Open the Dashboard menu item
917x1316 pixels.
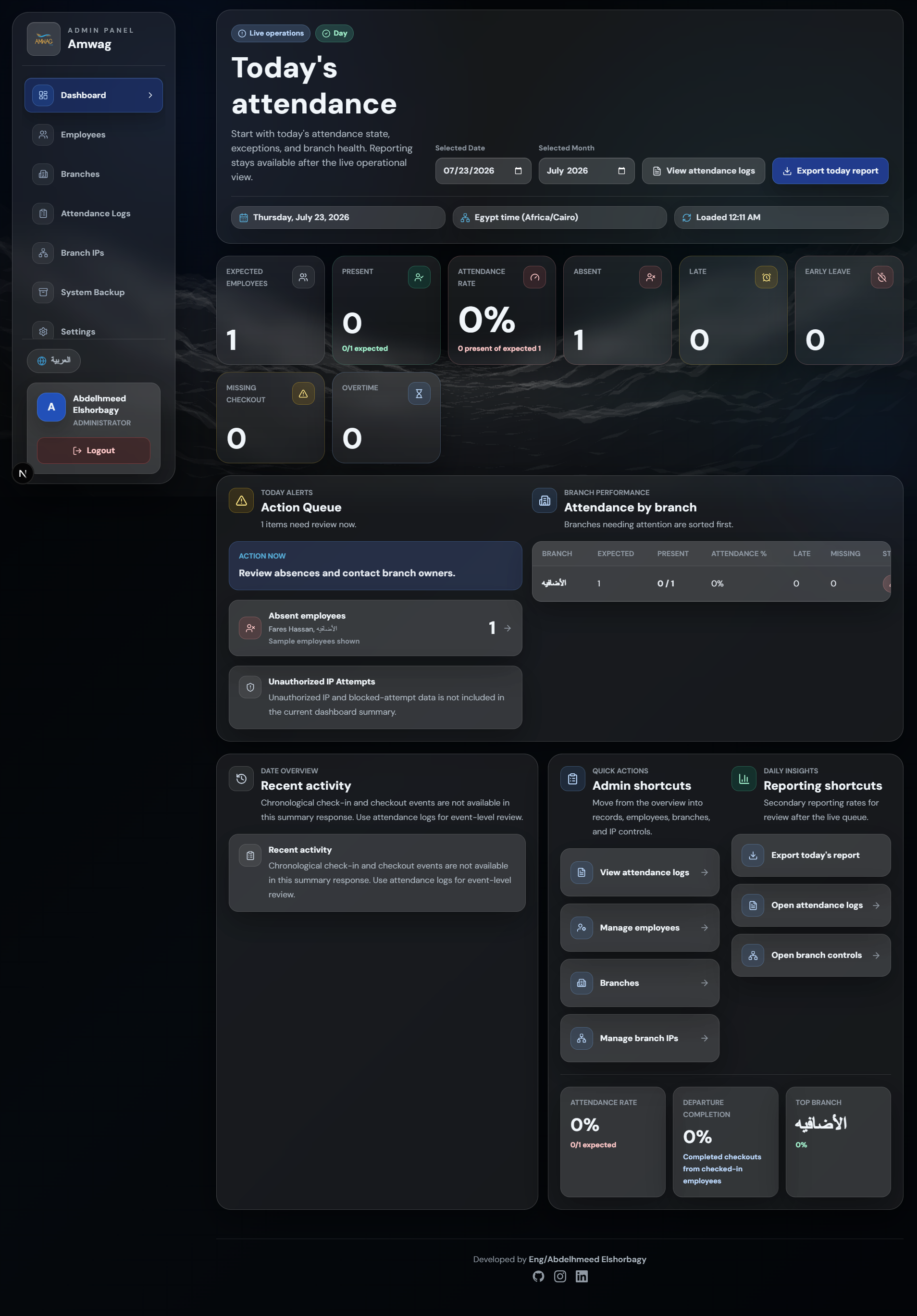point(93,95)
